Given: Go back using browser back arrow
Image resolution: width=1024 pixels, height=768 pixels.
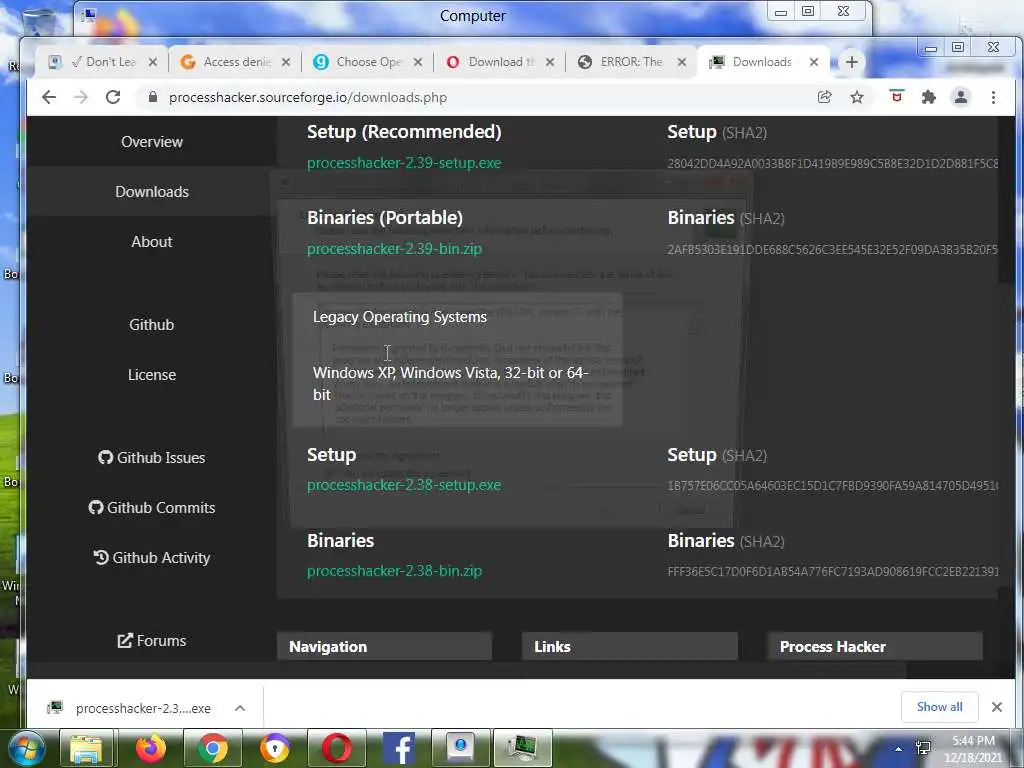Looking at the screenshot, I should [x=49, y=97].
